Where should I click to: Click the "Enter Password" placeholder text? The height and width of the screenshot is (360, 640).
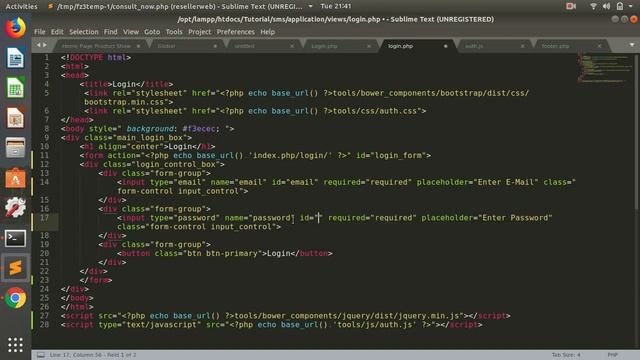pos(515,218)
